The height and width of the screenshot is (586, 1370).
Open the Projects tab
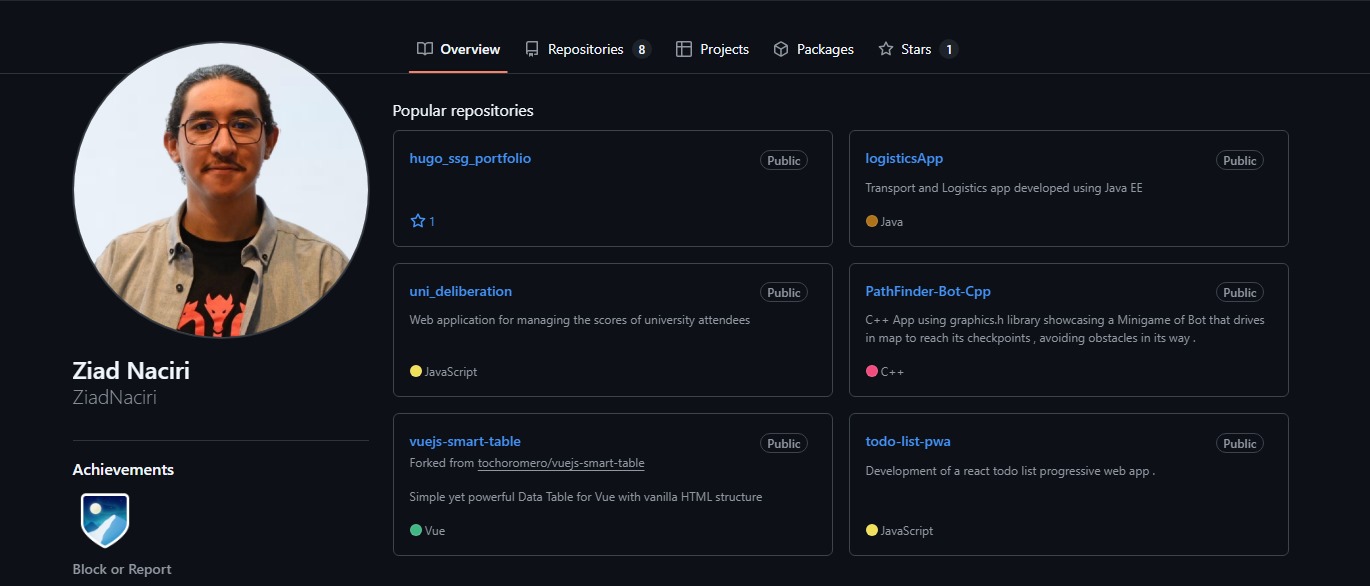click(723, 48)
